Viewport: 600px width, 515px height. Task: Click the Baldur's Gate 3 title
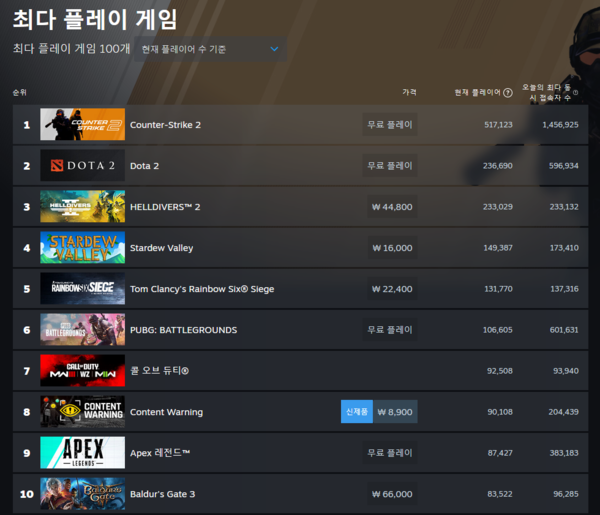coord(163,494)
